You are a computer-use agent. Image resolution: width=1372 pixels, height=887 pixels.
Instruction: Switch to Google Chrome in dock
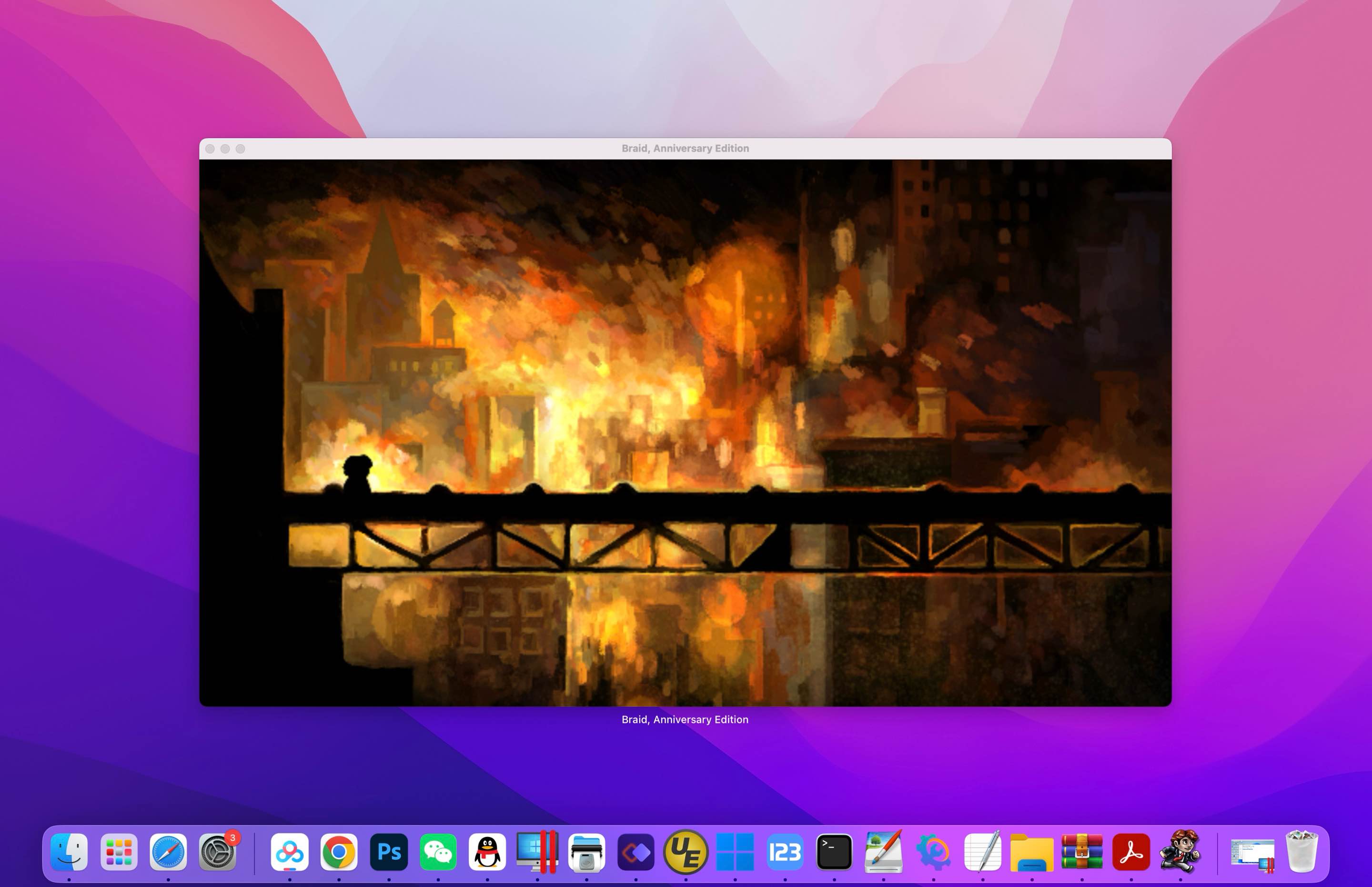coord(339,852)
